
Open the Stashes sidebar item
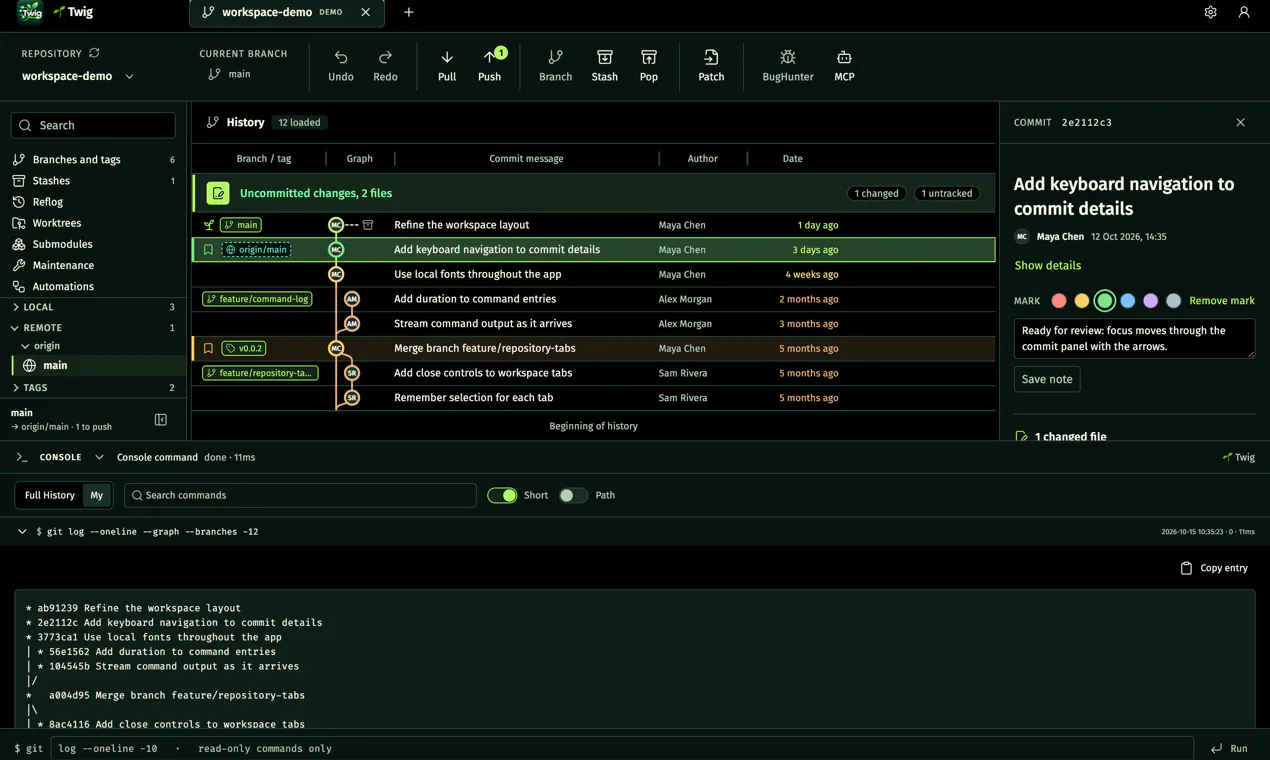click(x=93, y=181)
